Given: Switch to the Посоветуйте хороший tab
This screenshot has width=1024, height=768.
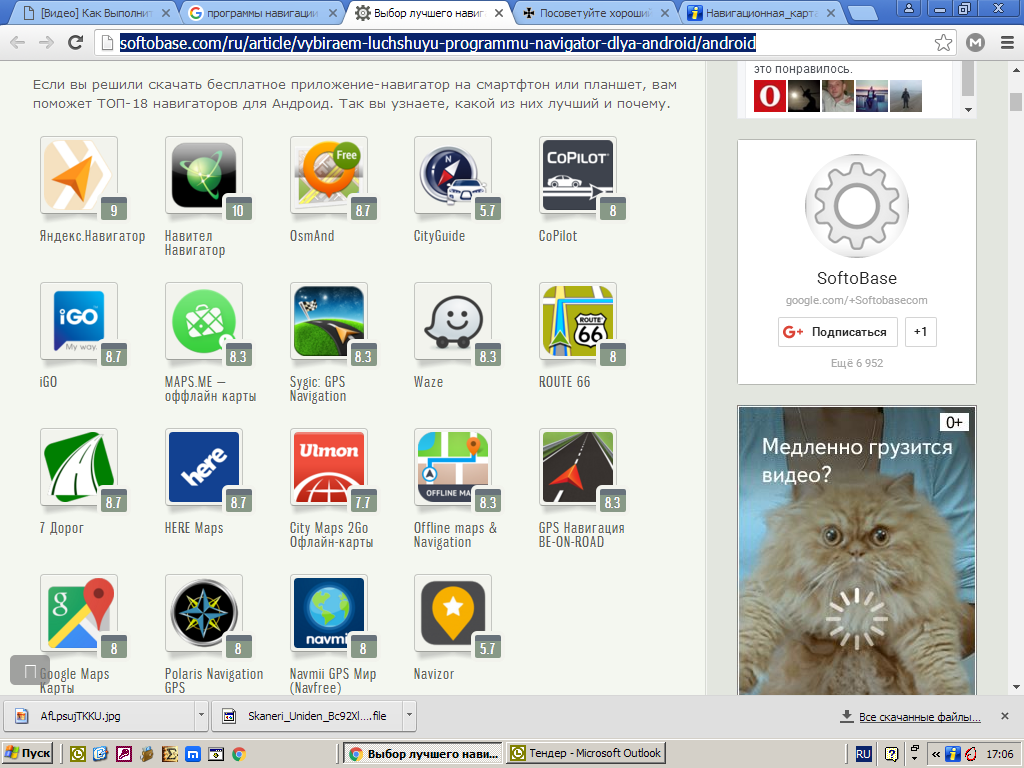Looking at the screenshot, I should (x=596, y=13).
